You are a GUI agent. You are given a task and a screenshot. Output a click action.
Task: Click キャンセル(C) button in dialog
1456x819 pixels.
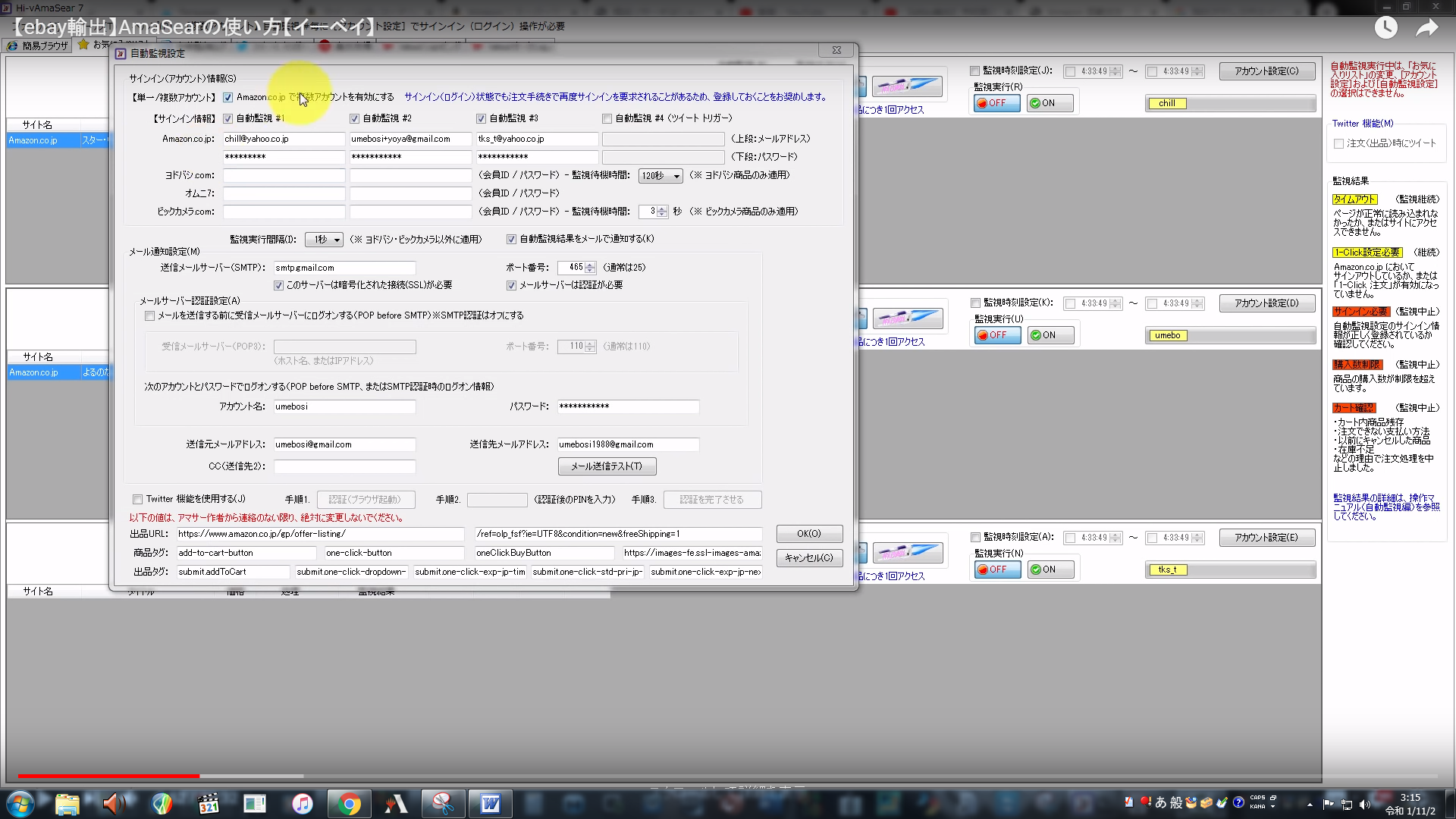(x=809, y=557)
